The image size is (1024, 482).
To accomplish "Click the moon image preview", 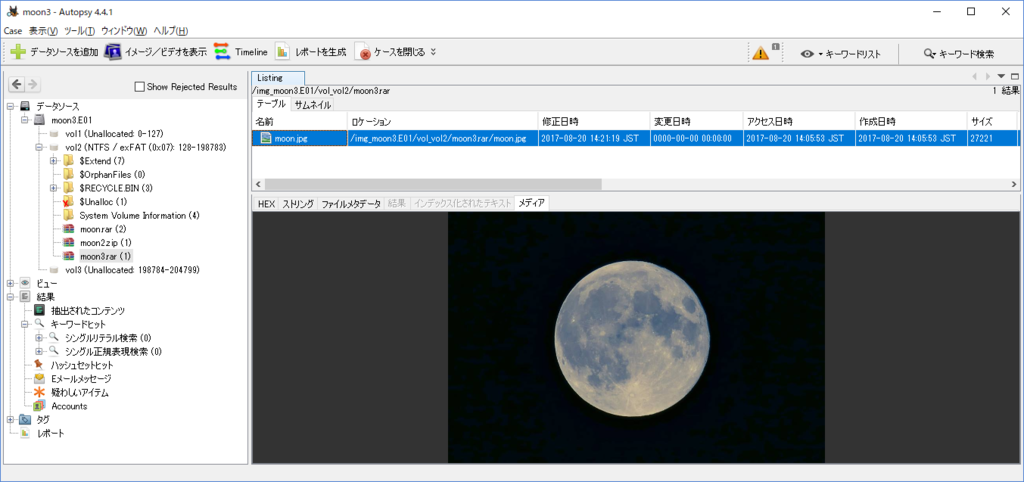I will [x=636, y=338].
